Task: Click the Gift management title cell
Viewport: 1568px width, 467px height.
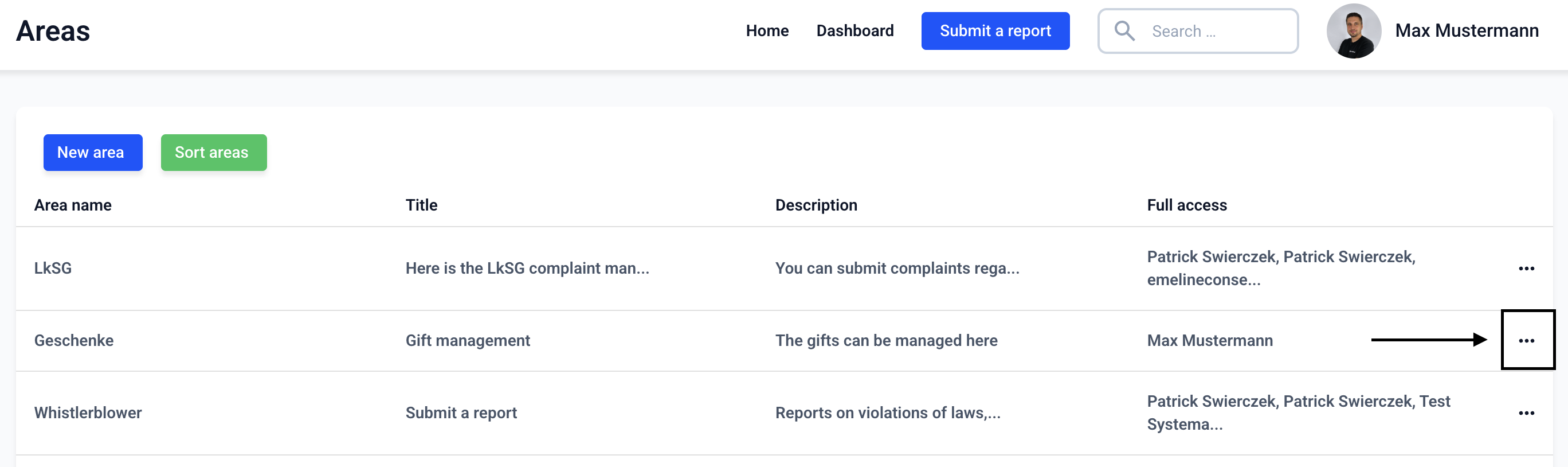Action: click(x=468, y=340)
